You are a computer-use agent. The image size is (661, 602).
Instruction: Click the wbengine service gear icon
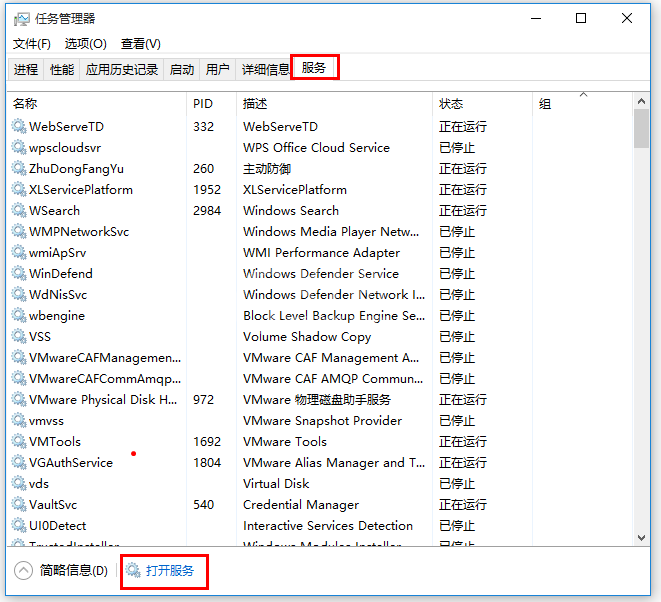tap(19, 315)
